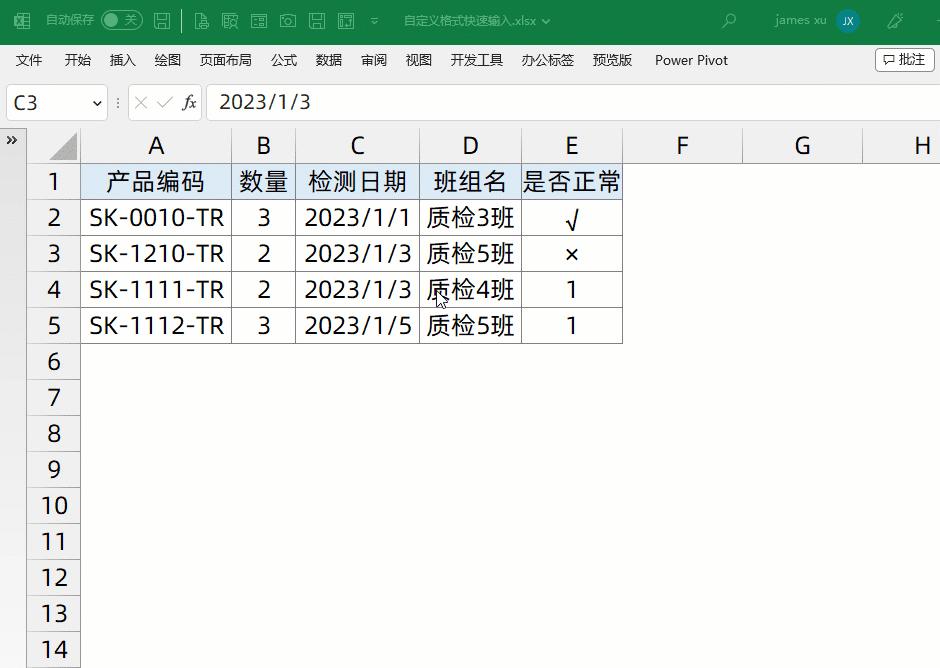Open the Customize Quick Access Toolbar chevron

pos(374,20)
